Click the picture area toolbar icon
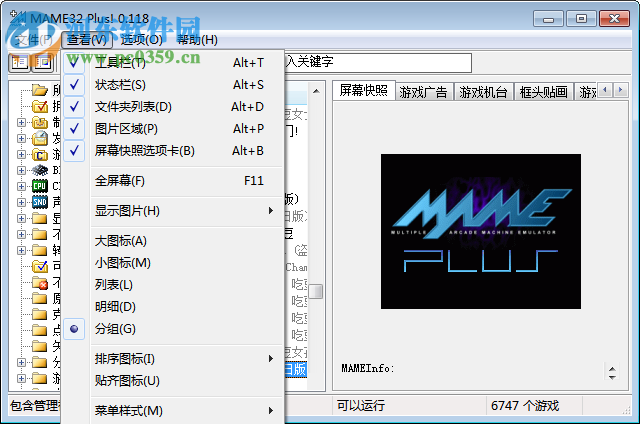Viewport: 640px width, 424px height. pos(42,62)
